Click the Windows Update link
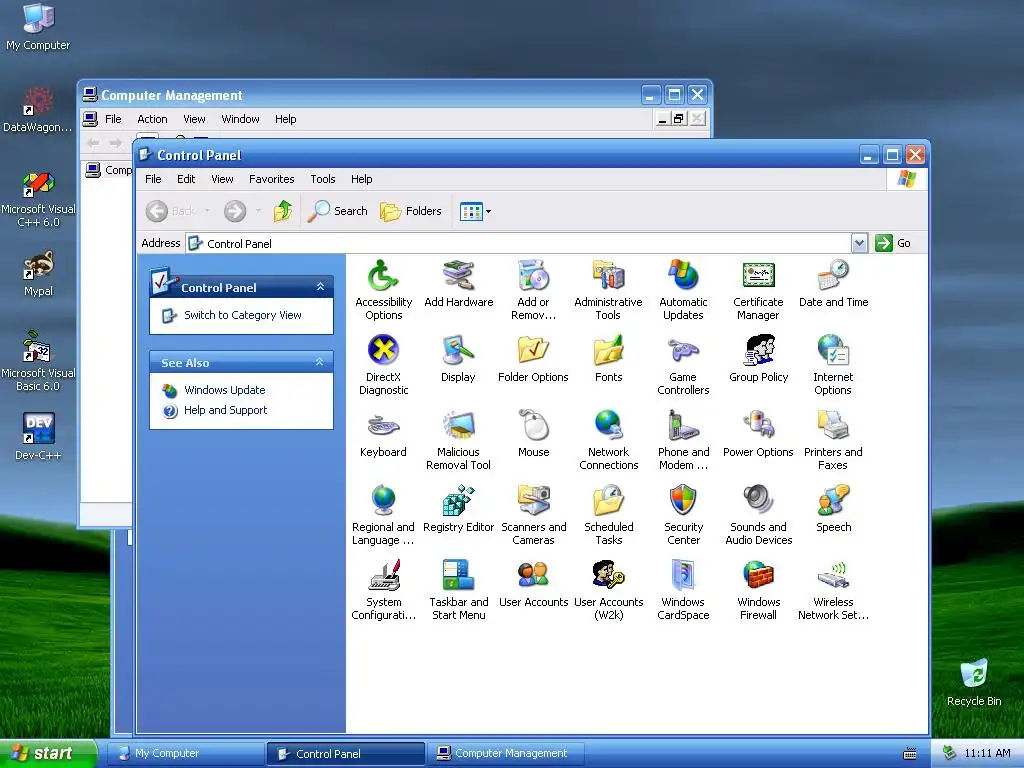 point(224,390)
